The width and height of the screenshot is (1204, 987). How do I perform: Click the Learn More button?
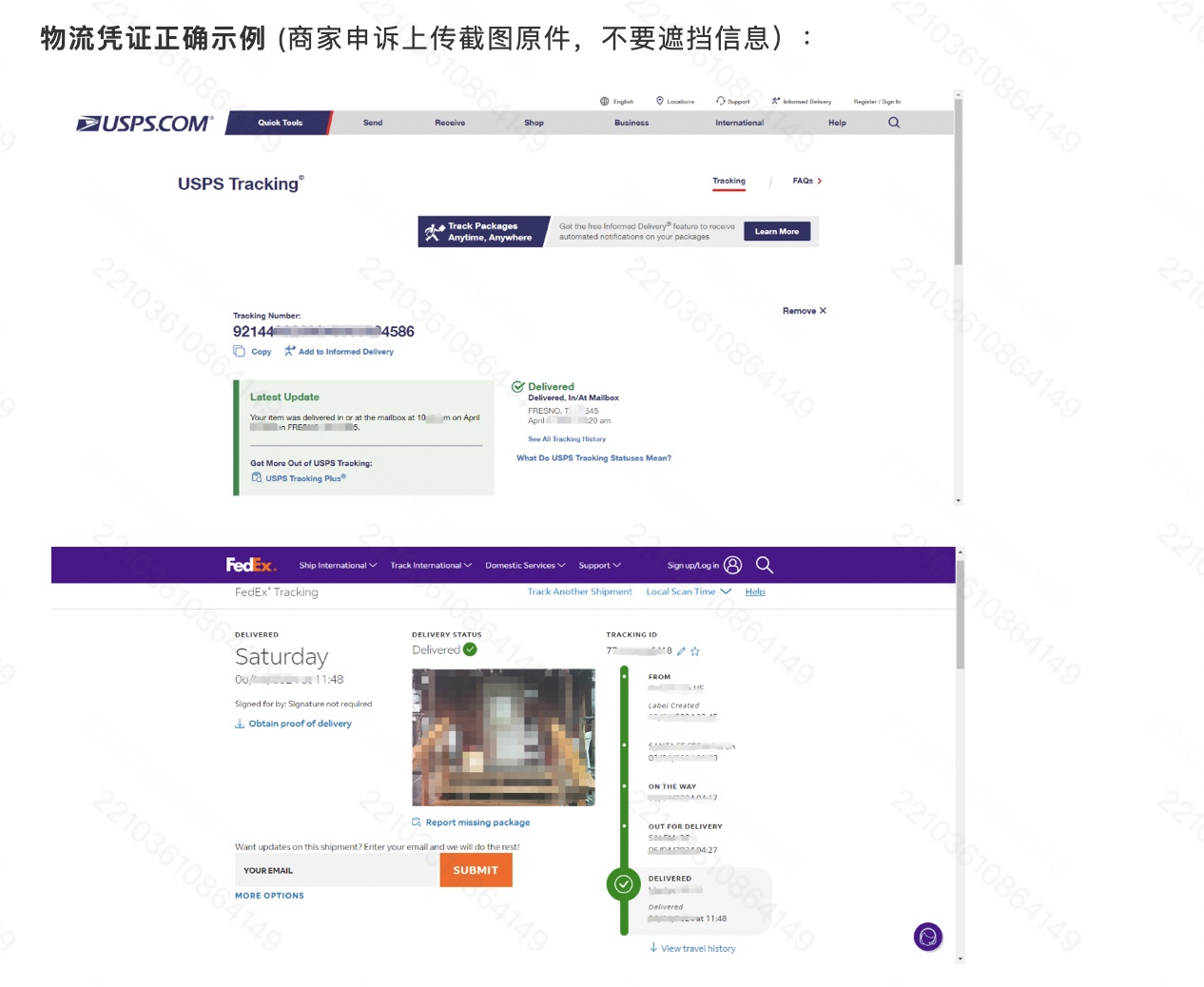pos(777,231)
